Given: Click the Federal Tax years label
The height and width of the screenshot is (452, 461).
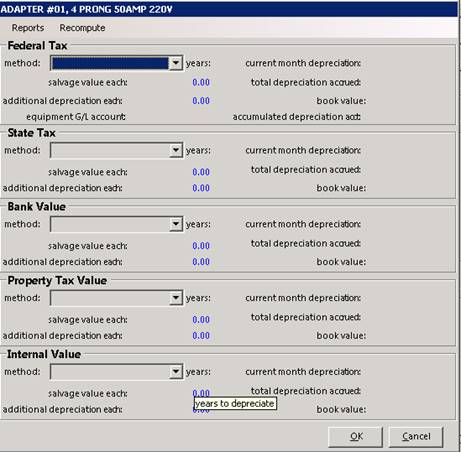Looking at the screenshot, I should click(x=198, y=63).
